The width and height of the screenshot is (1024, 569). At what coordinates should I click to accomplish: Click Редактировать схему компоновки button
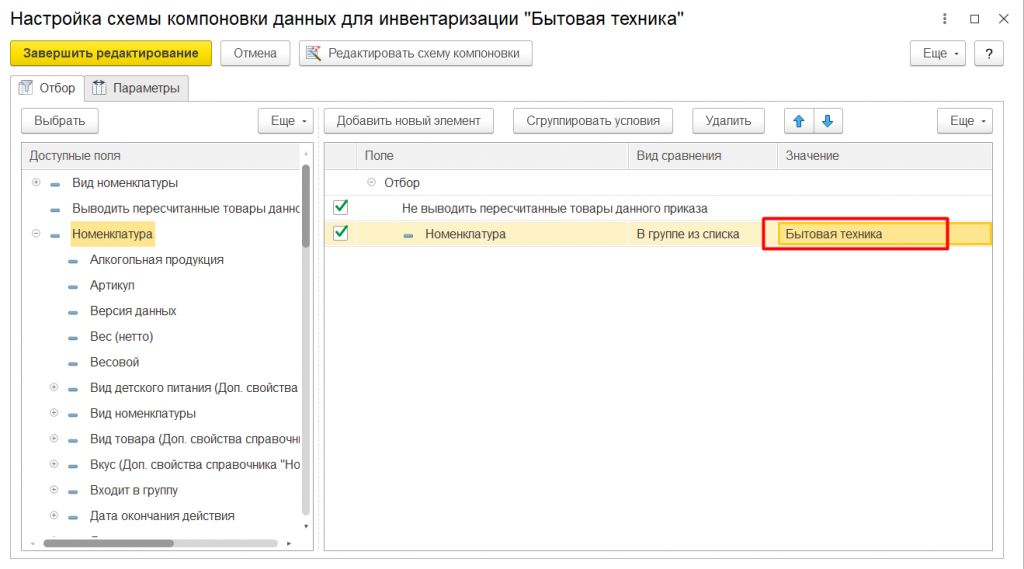(x=415, y=54)
